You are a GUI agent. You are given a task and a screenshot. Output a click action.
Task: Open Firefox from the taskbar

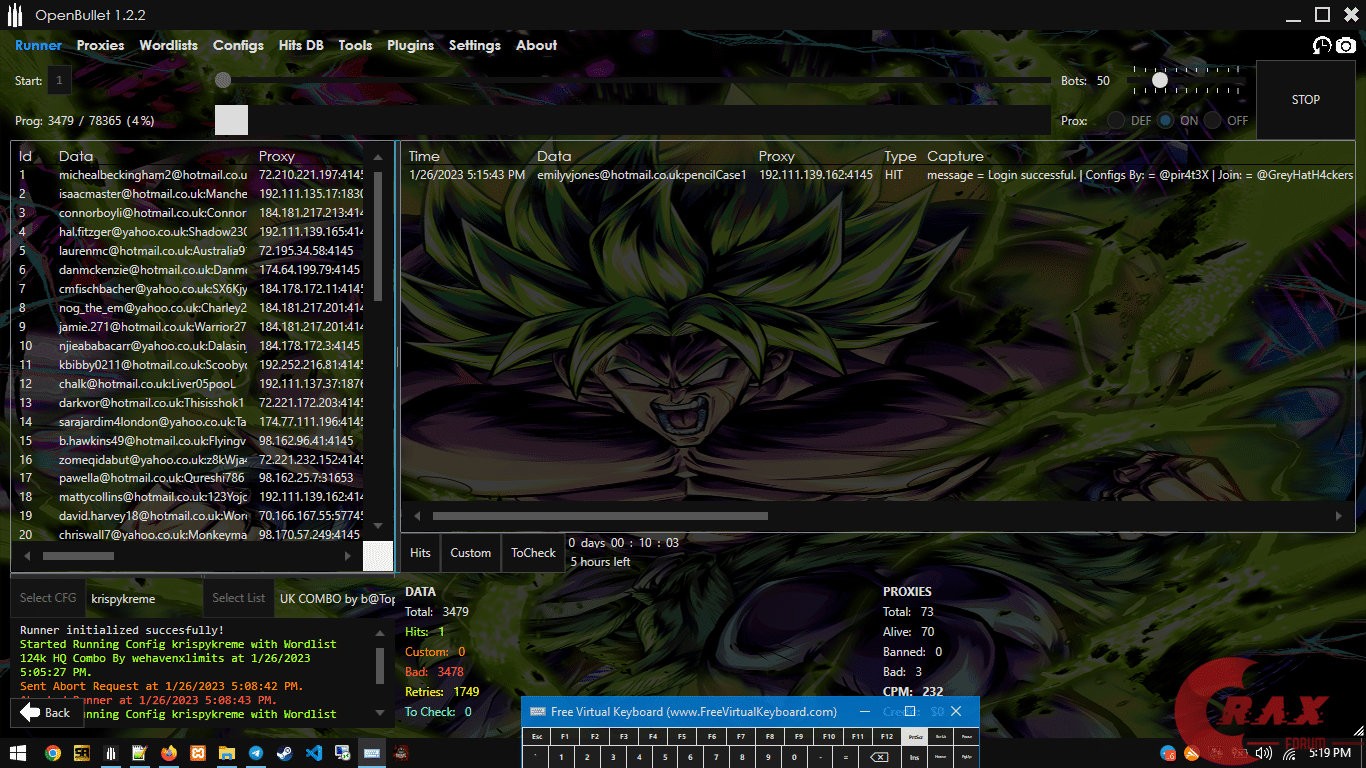[168, 753]
